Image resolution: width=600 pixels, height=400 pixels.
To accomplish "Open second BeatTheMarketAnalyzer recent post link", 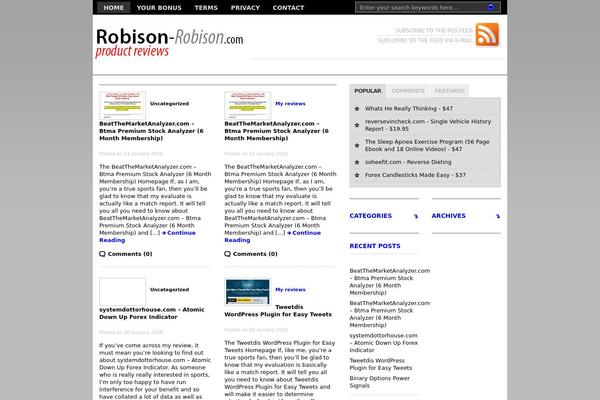I will coord(390,314).
